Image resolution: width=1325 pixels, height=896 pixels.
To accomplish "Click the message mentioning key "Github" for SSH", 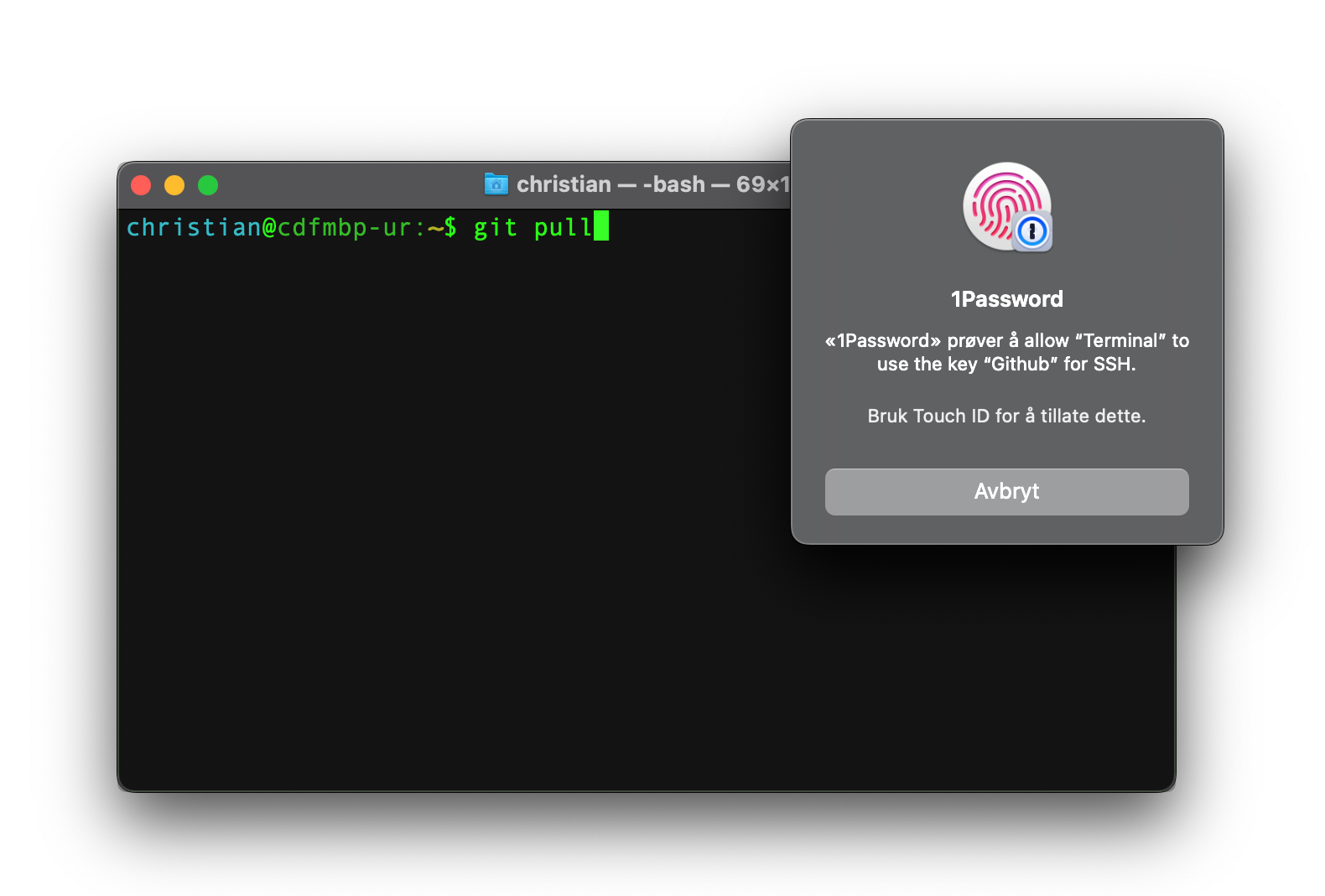I will [x=1006, y=352].
